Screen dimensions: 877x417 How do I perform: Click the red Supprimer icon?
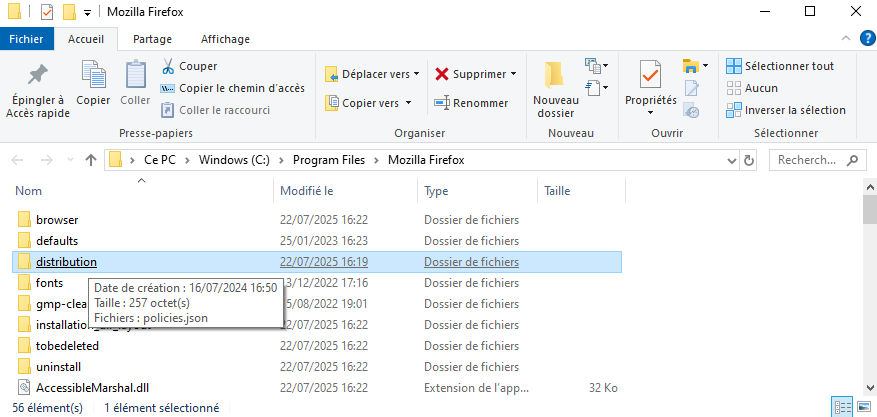(442, 74)
